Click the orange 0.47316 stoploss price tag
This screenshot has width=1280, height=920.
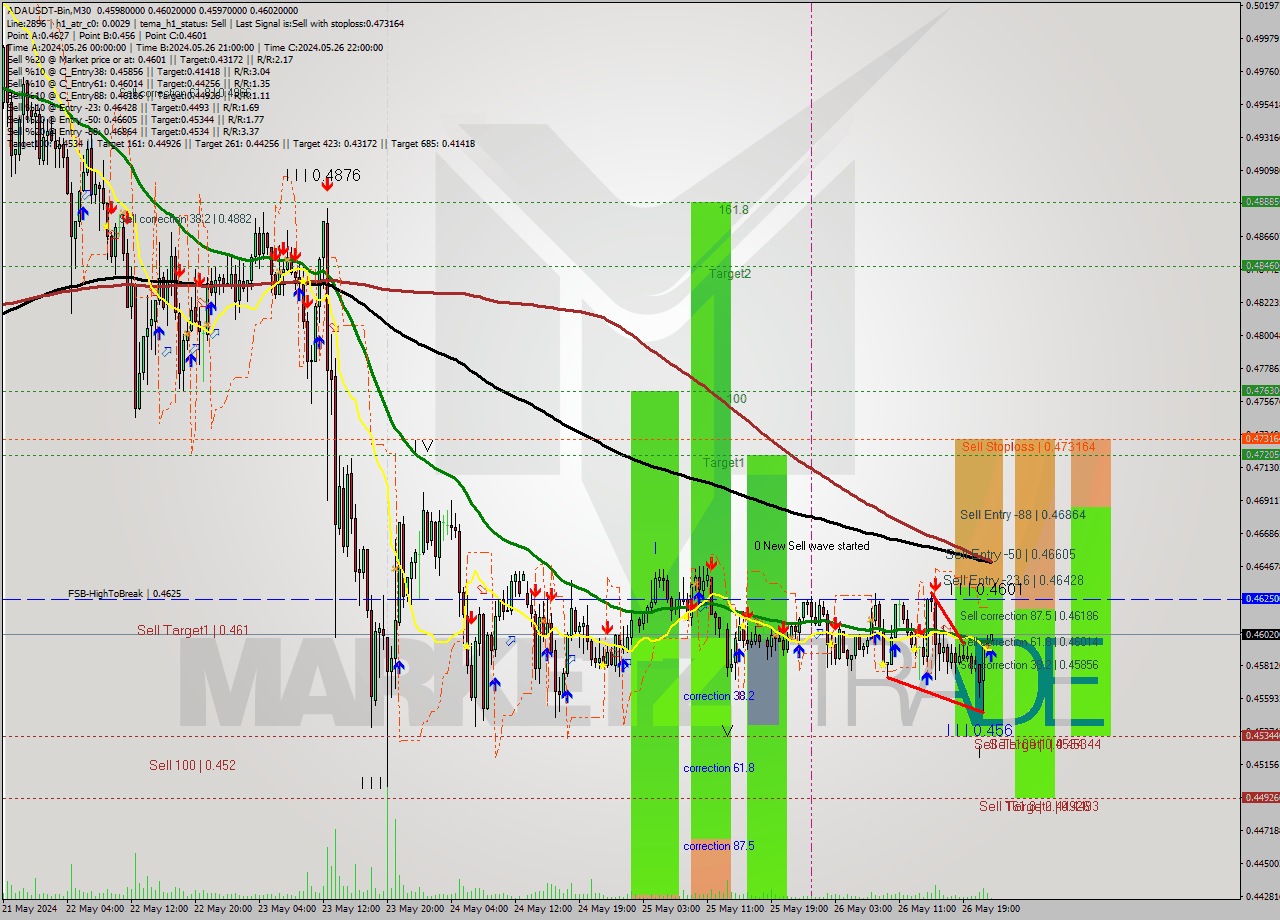point(1260,438)
